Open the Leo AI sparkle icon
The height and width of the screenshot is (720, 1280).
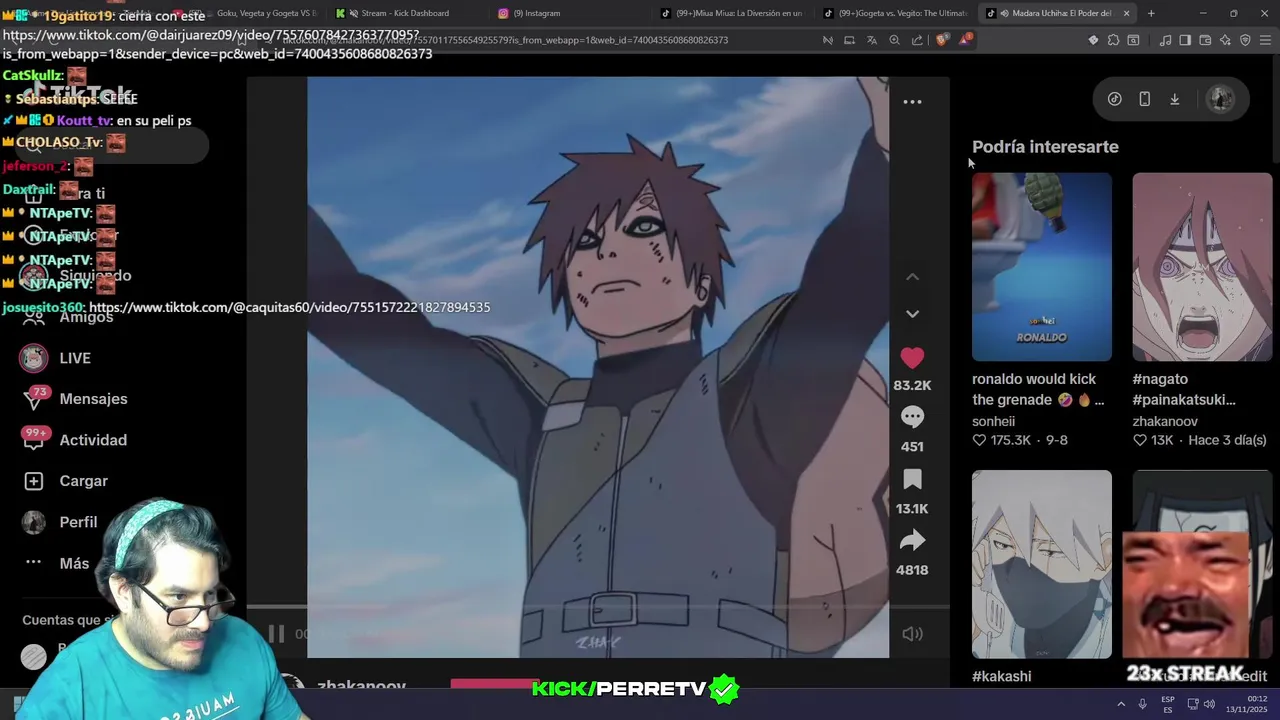coord(1225,40)
